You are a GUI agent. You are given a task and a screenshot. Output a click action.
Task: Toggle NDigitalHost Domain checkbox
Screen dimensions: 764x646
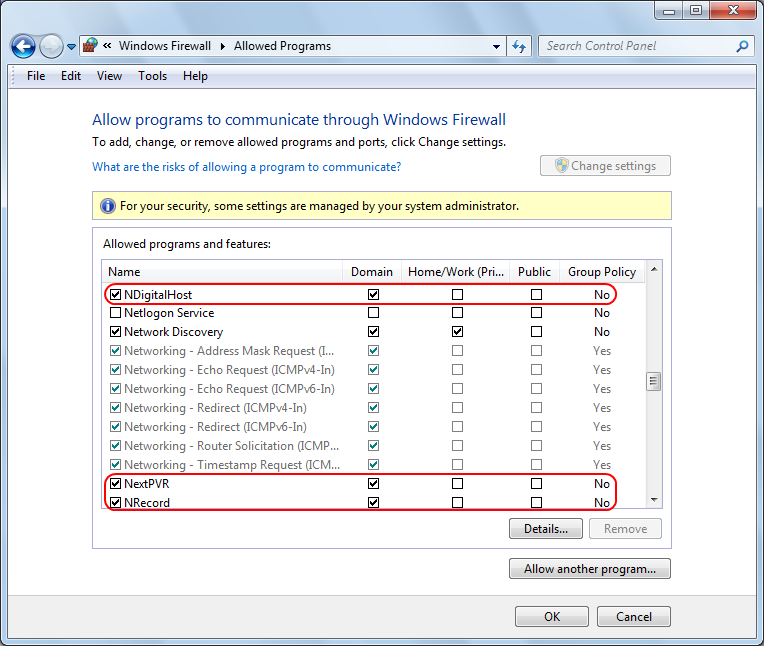(373, 295)
